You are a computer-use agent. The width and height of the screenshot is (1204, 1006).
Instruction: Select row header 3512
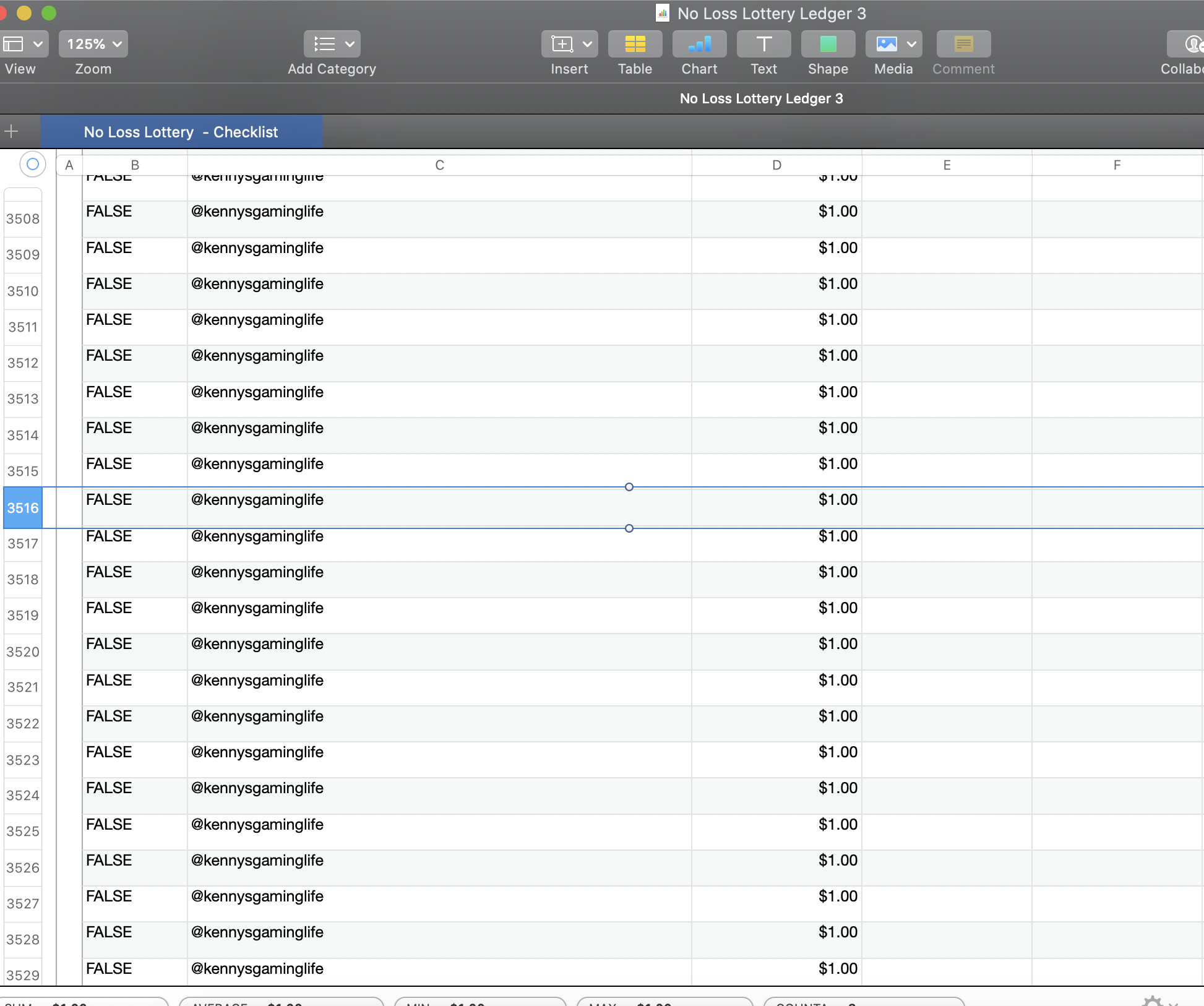23,363
